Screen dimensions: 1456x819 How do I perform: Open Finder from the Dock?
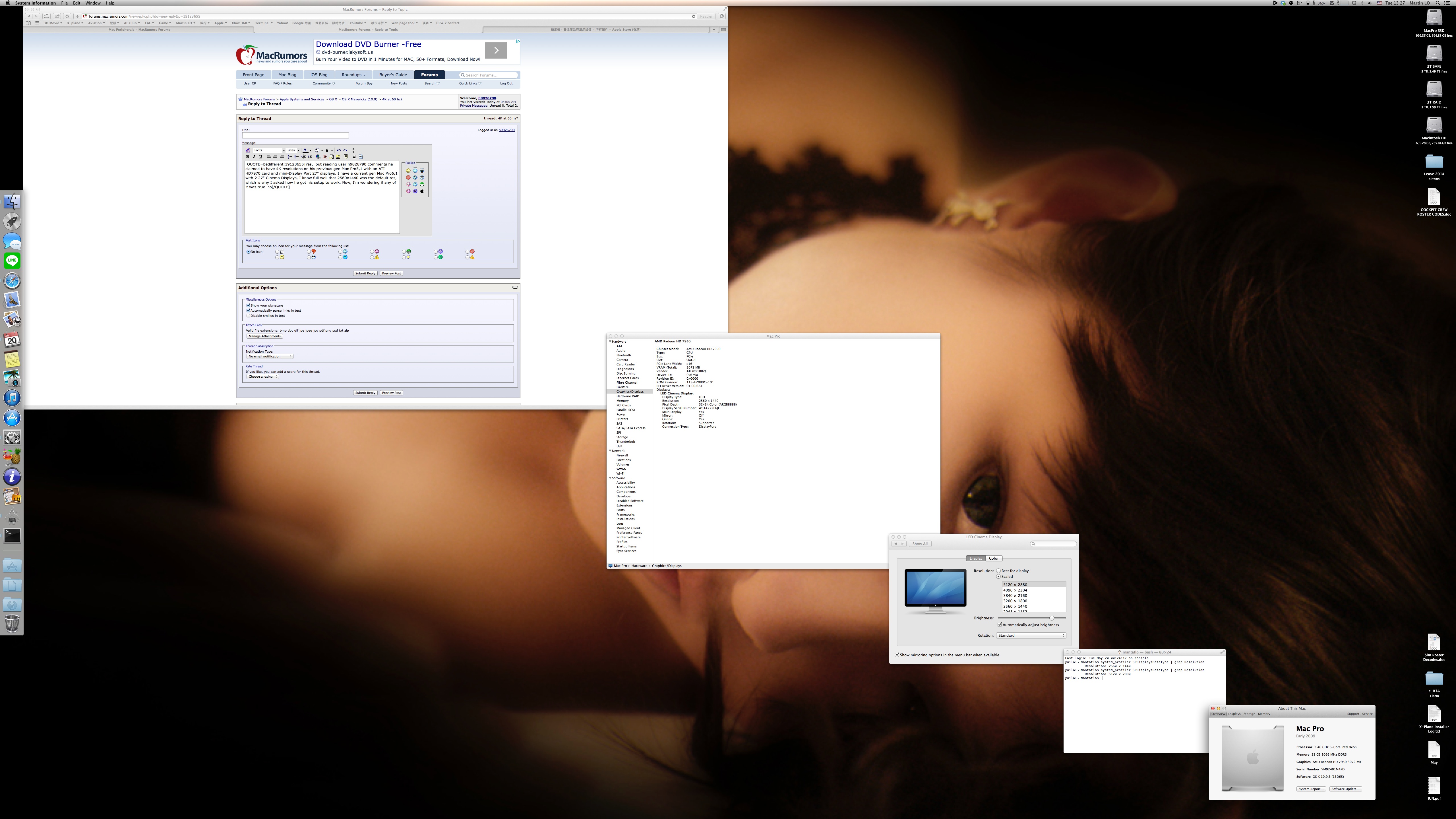tap(12, 201)
